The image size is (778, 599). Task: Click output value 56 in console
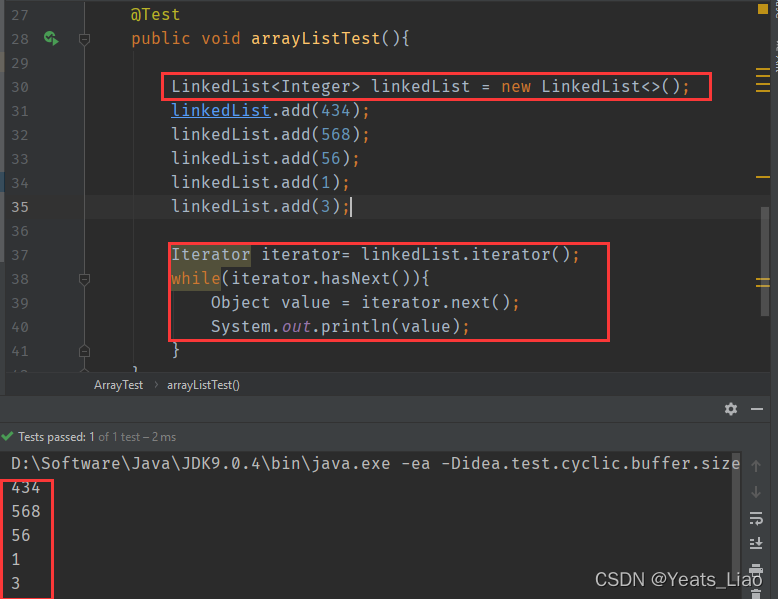click(x=21, y=535)
